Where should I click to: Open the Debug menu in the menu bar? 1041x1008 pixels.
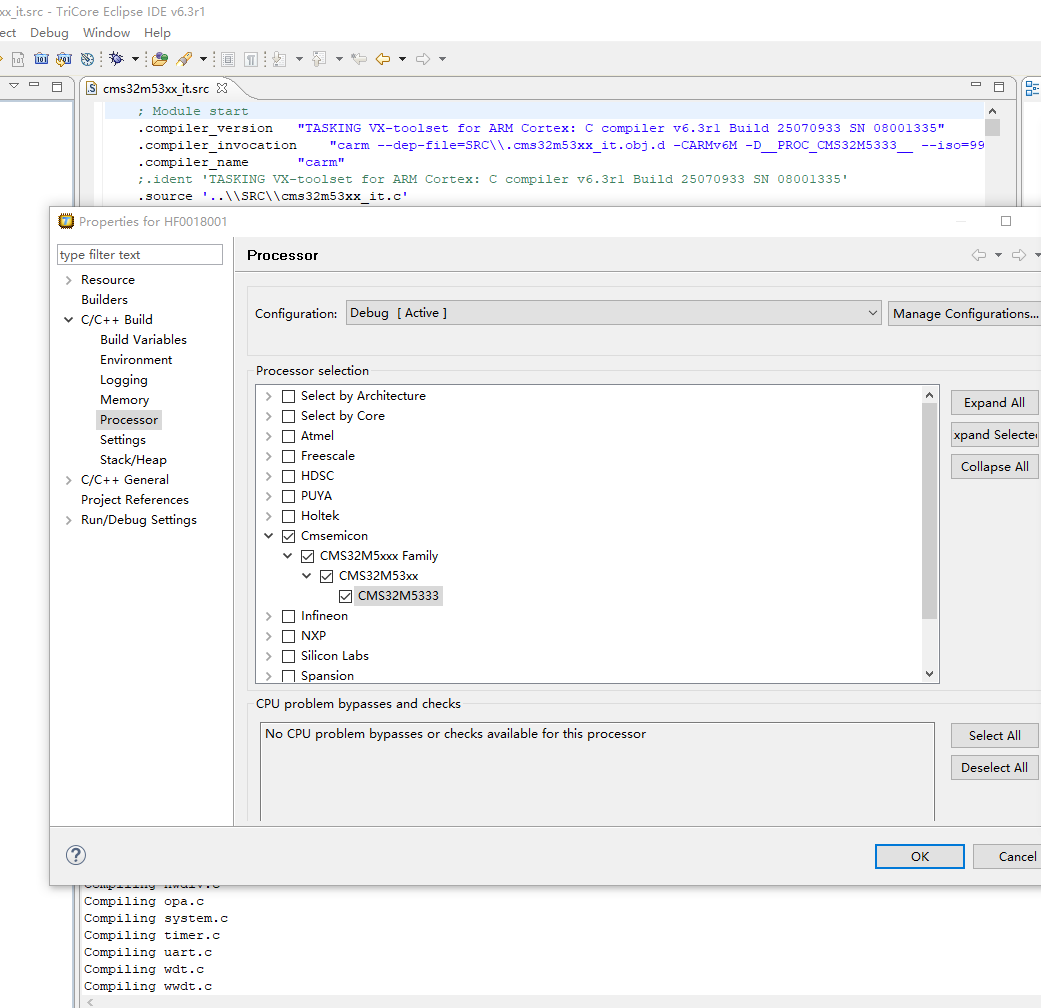49,33
